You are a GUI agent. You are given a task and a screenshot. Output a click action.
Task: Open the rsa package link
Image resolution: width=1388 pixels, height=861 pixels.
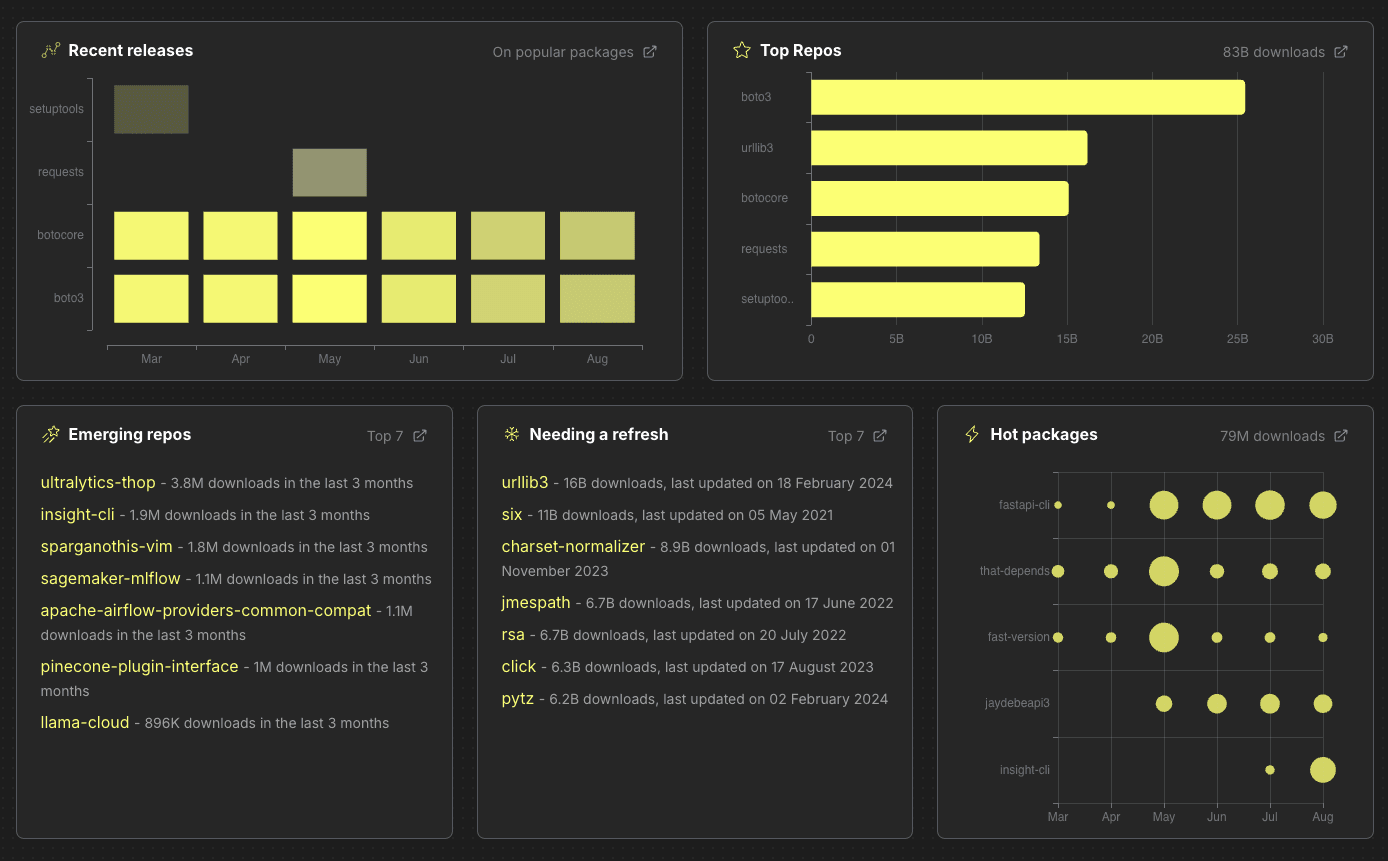point(513,635)
